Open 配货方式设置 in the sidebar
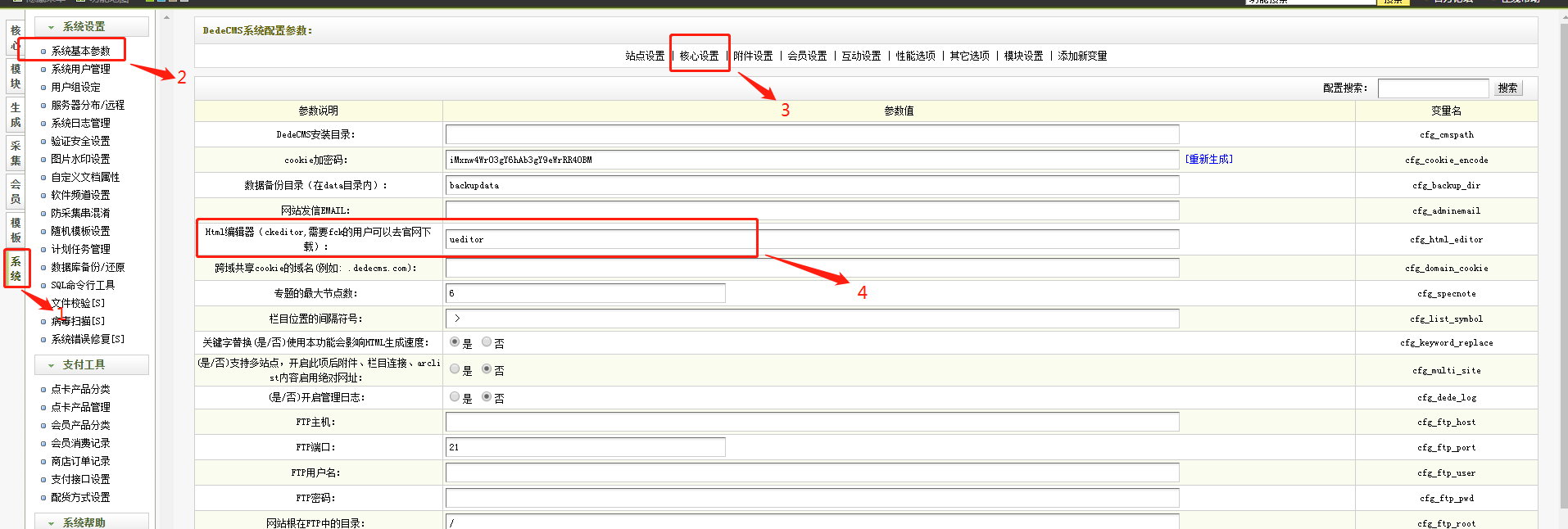This screenshot has height=529, width=1568. pos(80,497)
